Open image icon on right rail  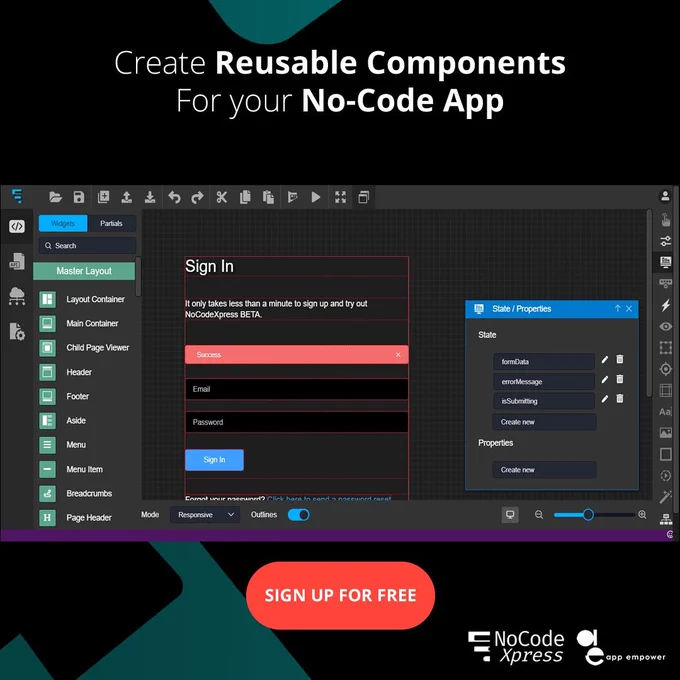pos(665,432)
